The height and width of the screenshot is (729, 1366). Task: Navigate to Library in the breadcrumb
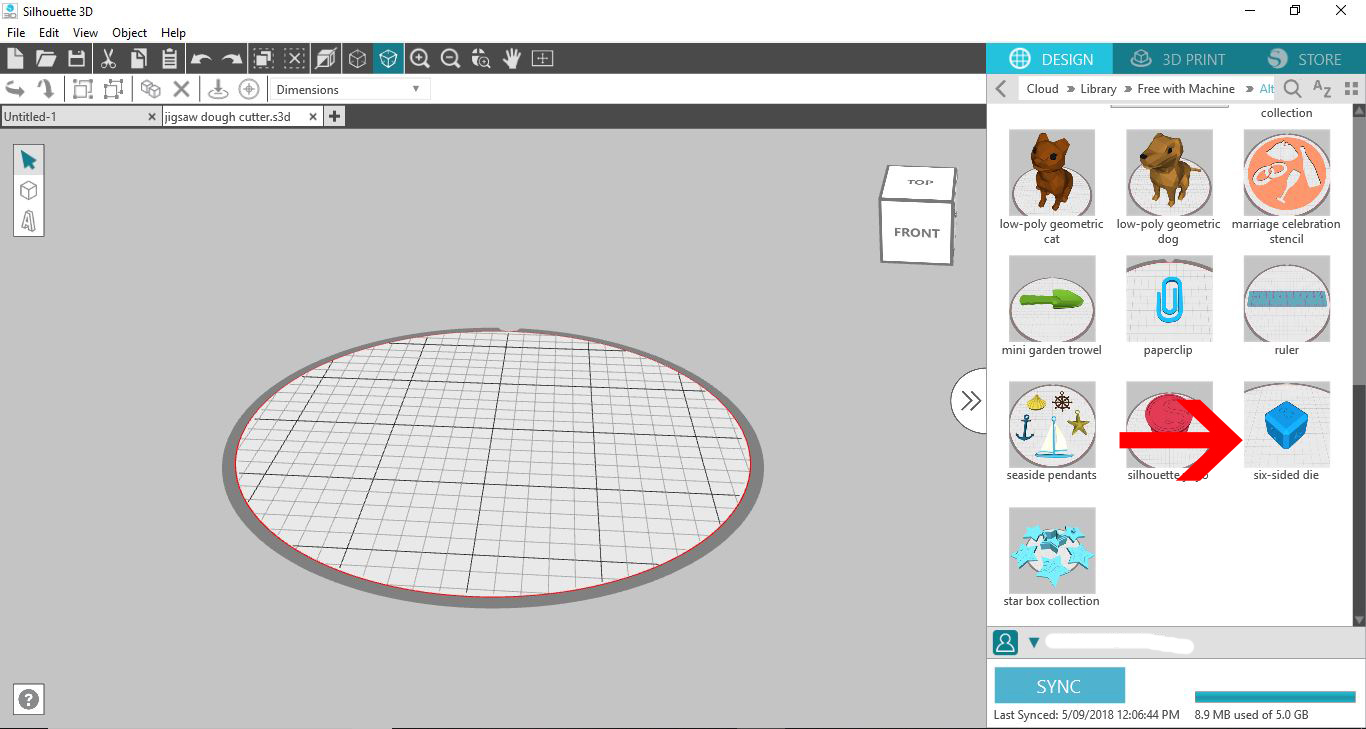point(1098,89)
